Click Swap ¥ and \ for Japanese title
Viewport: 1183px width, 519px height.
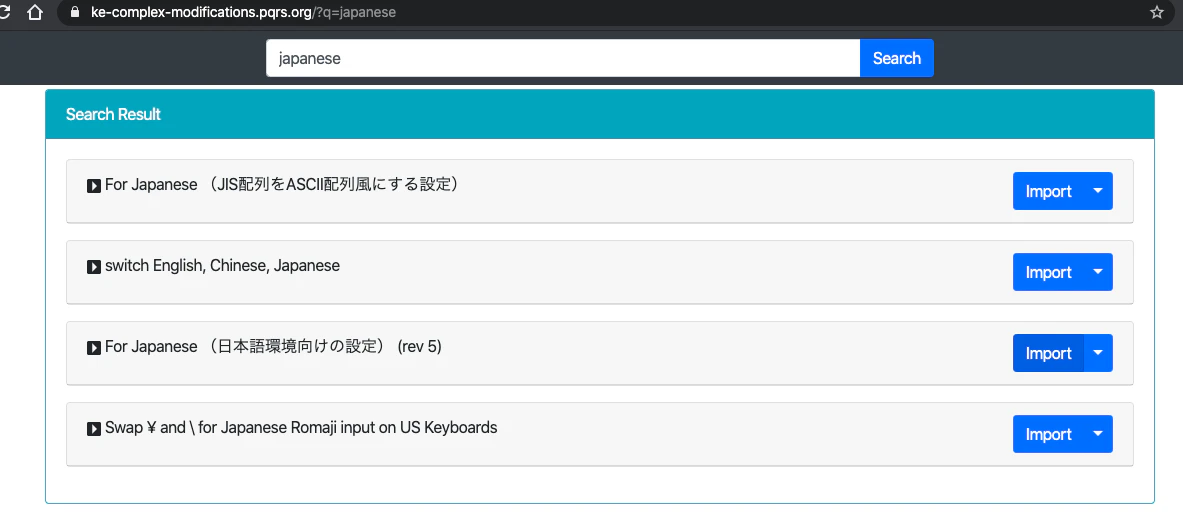click(x=301, y=428)
